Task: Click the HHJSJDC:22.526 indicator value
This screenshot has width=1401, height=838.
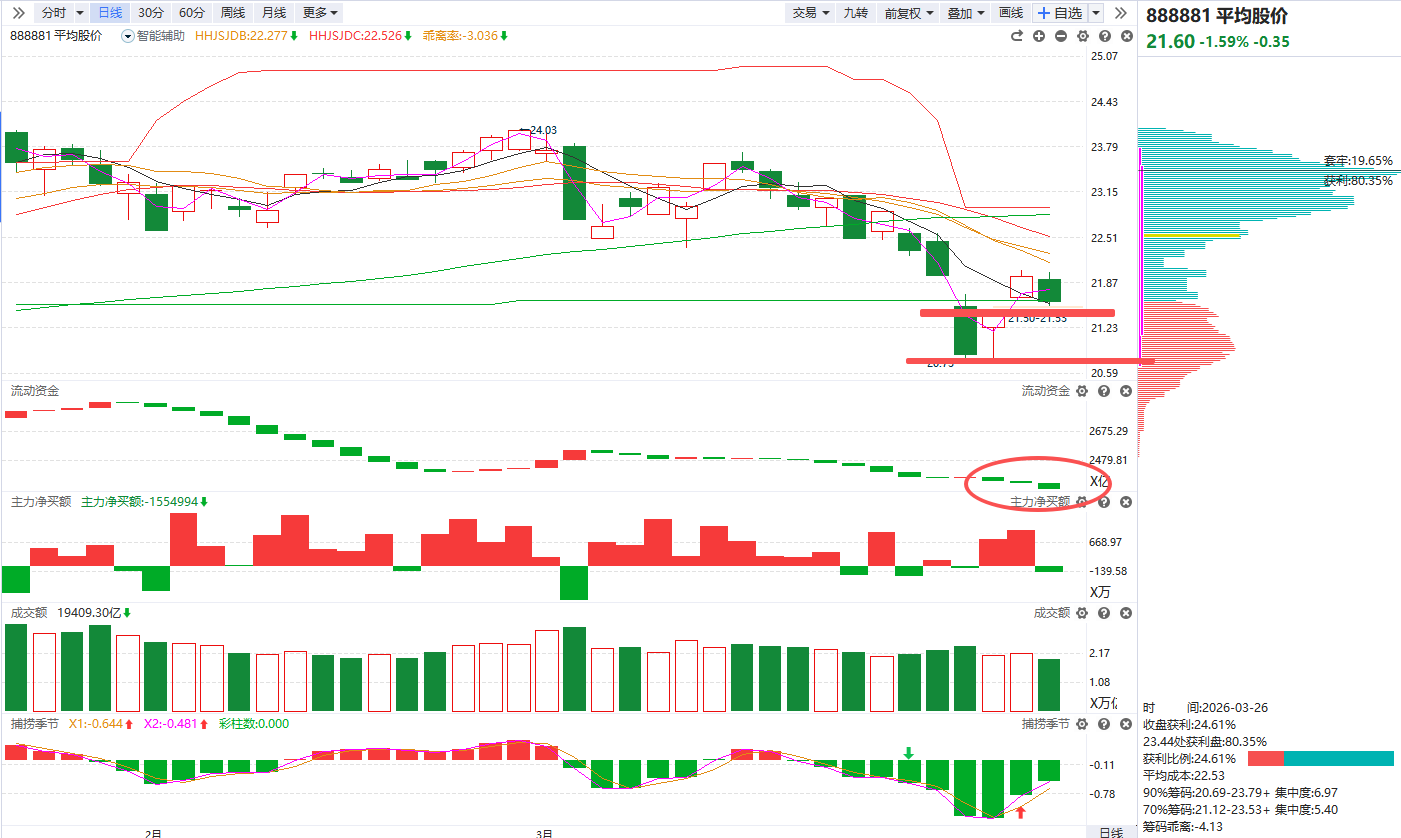Action: tap(360, 36)
